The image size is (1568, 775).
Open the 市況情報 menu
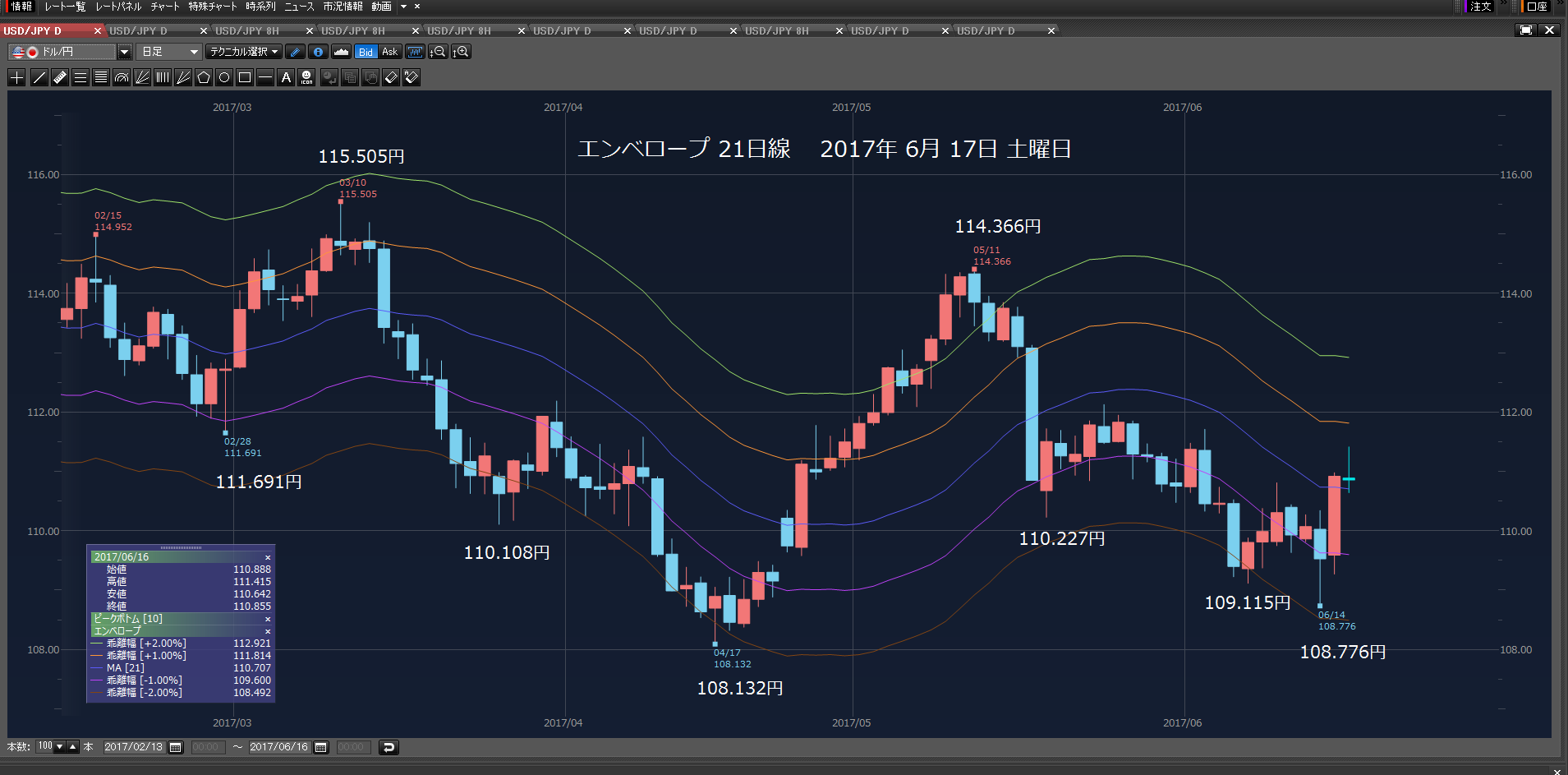coord(343,7)
